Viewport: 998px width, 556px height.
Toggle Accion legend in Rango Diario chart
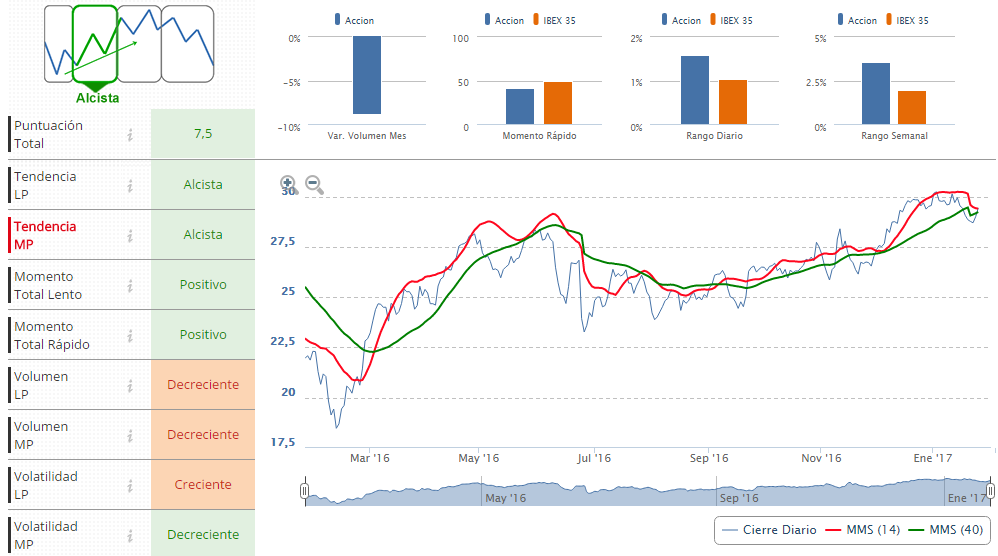pyautogui.click(x=682, y=20)
